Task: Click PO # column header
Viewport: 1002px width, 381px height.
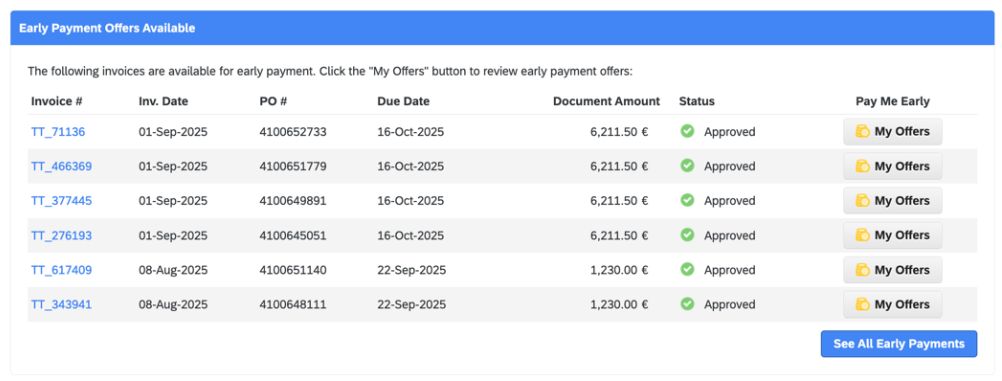Action: [275, 101]
